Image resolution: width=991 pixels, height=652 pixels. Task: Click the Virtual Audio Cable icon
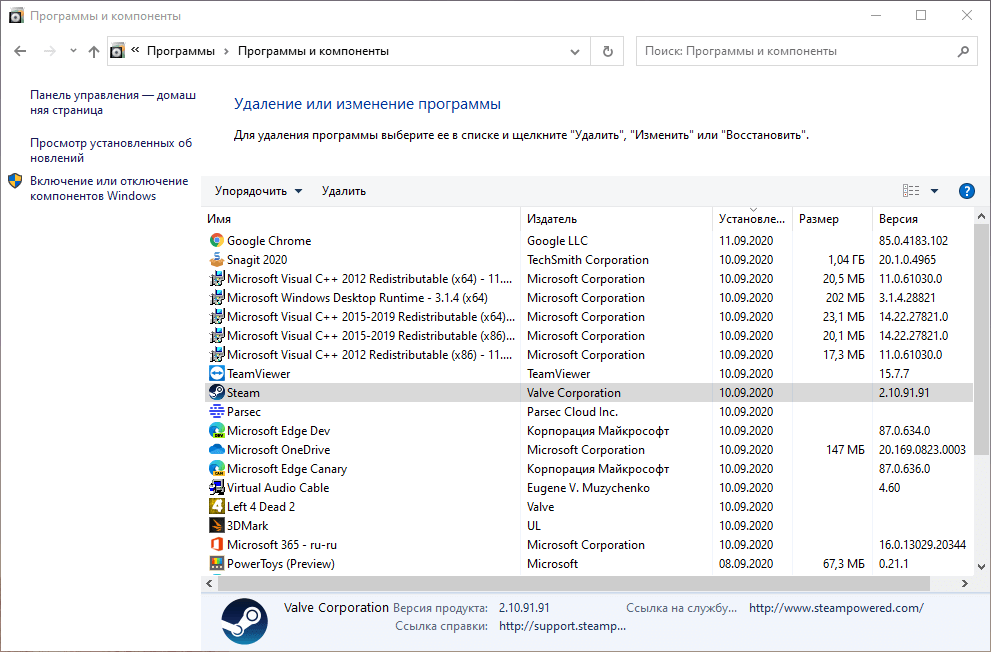click(x=217, y=487)
